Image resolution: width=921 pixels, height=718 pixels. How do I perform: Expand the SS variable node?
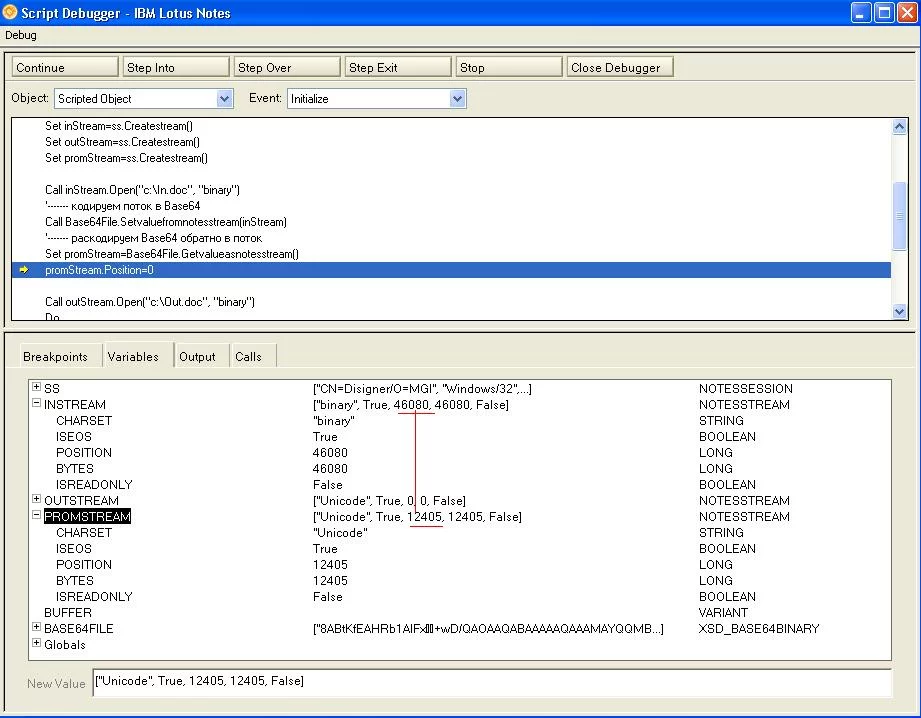36,388
